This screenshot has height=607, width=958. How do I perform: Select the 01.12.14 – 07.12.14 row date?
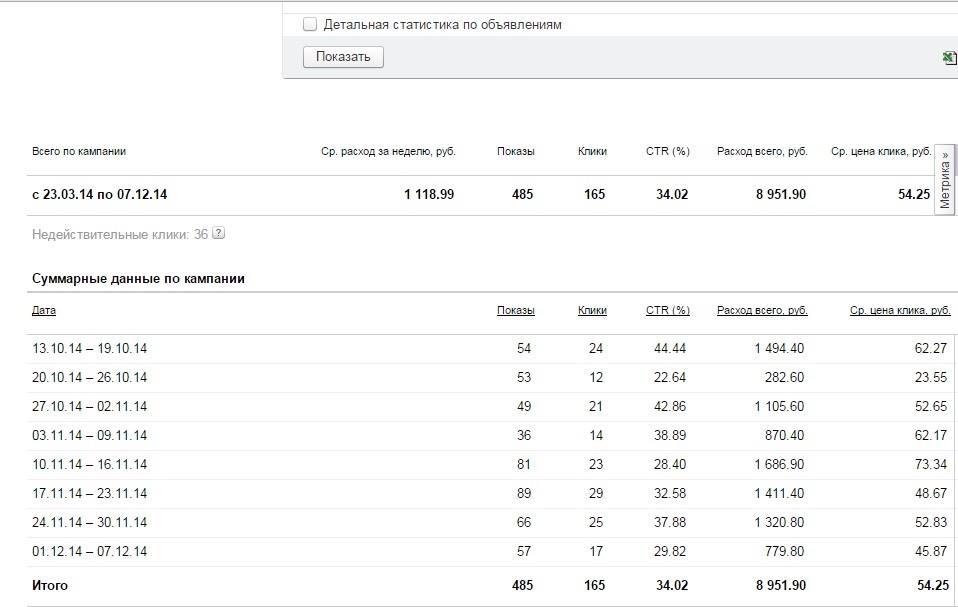click(90, 551)
